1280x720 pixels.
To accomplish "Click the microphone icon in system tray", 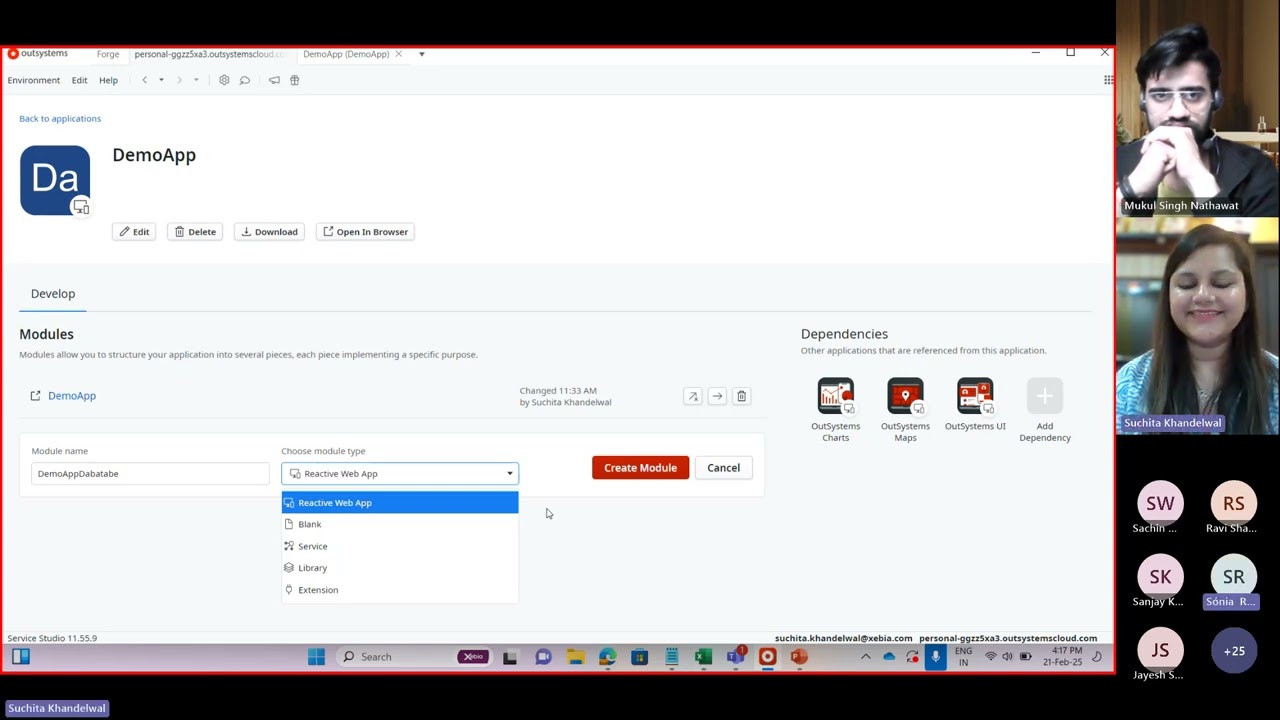I will tap(935, 657).
